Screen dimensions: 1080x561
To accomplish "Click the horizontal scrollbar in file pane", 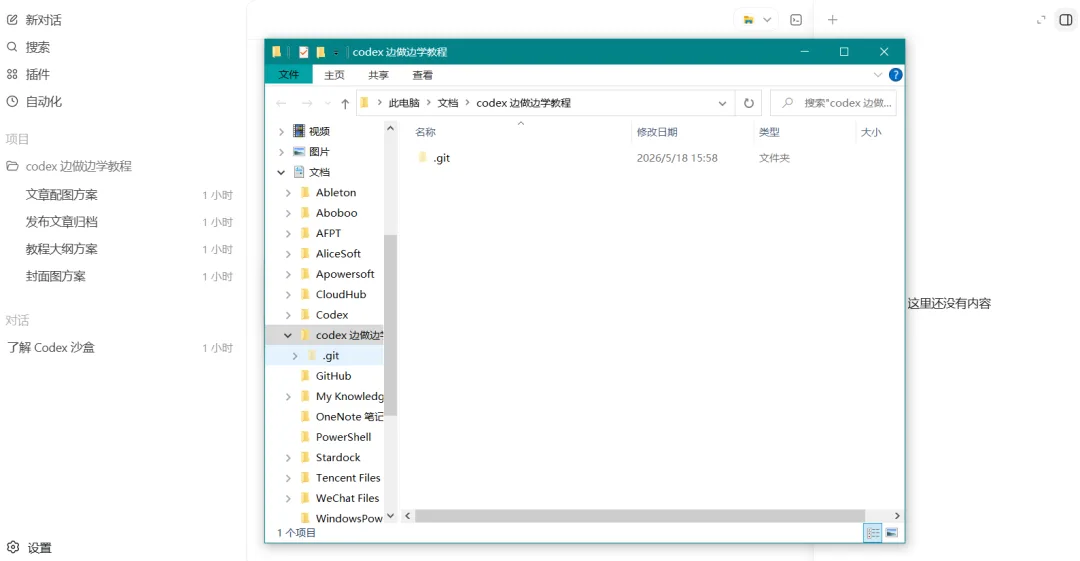I will (x=639, y=516).
